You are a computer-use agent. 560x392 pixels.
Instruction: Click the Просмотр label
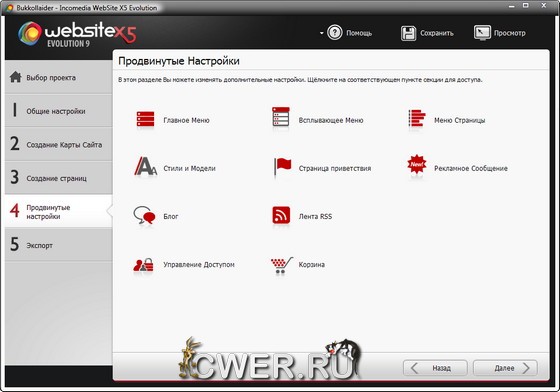click(510, 33)
